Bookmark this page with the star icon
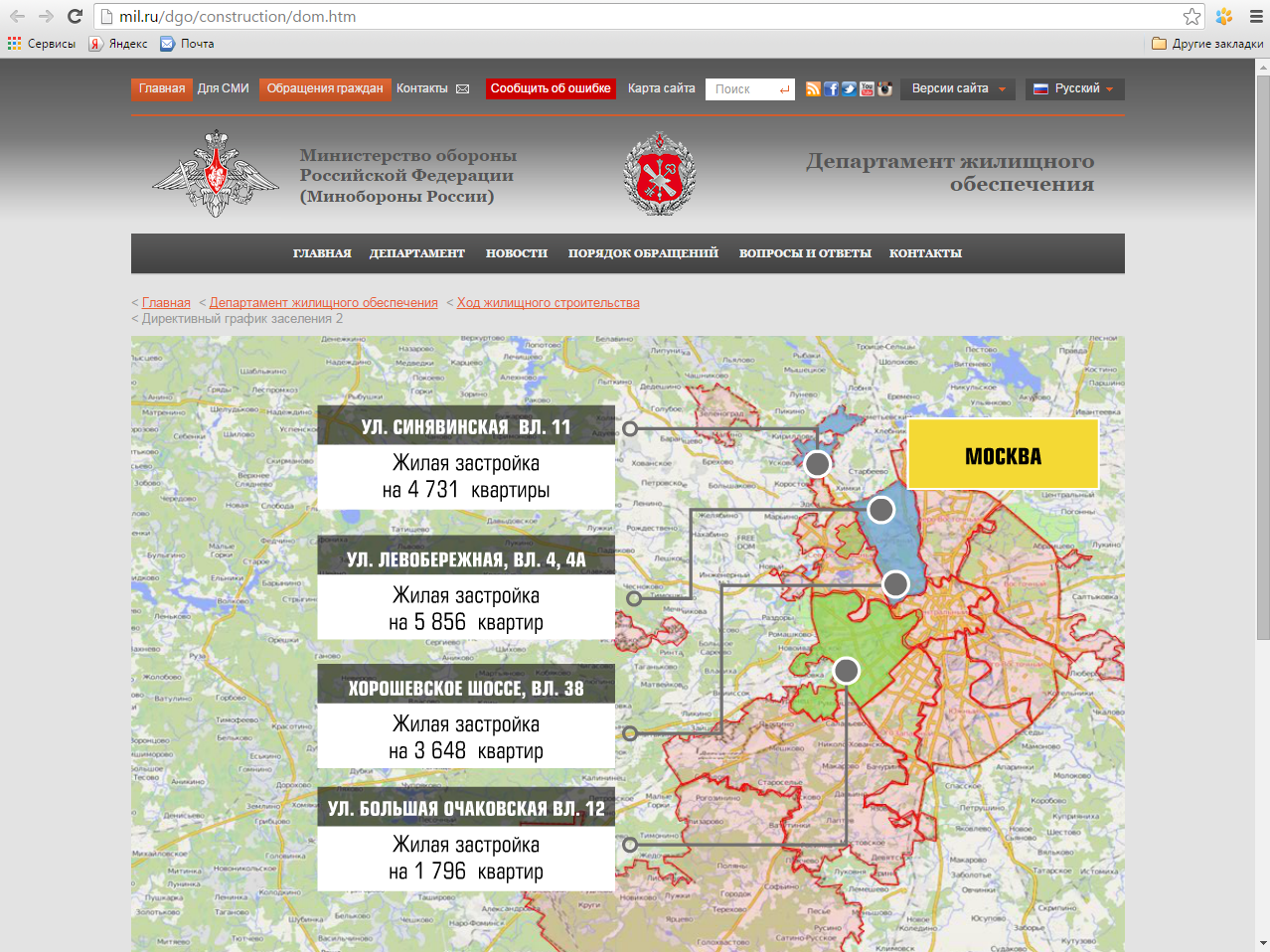Image resolution: width=1270 pixels, height=952 pixels. pyautogui.click(x=1191, y=16)
